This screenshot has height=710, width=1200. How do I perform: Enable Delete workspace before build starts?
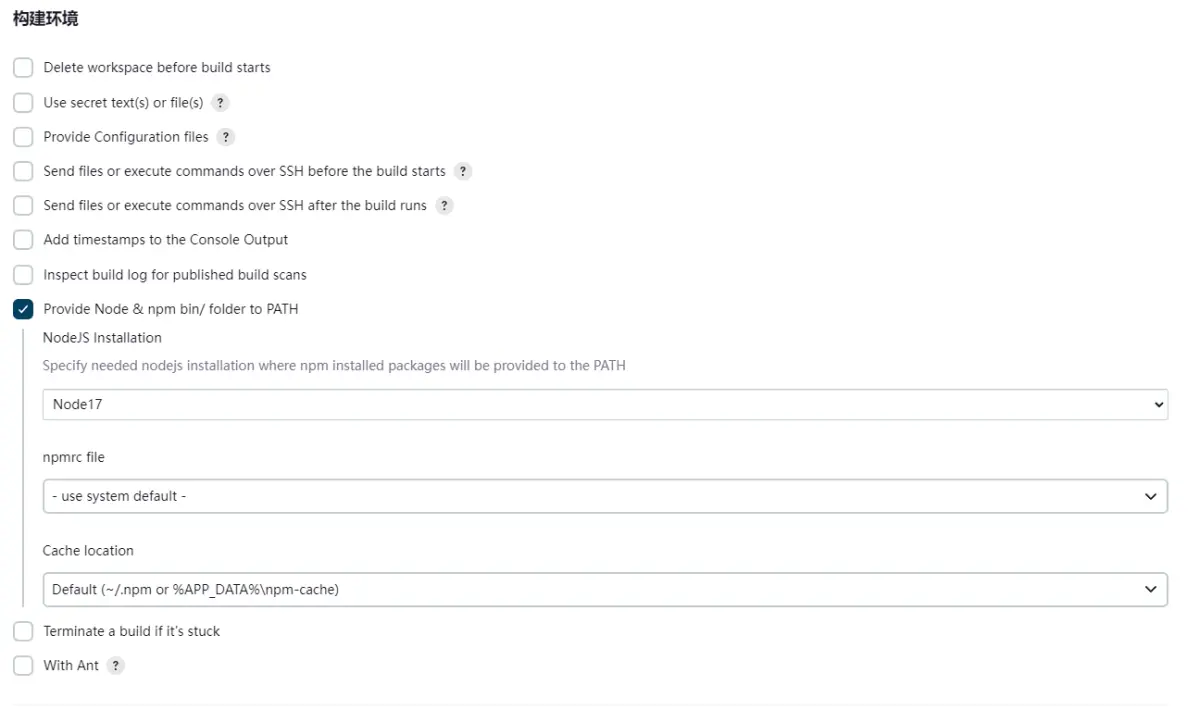pyautogui.click(x=23, y=68)
